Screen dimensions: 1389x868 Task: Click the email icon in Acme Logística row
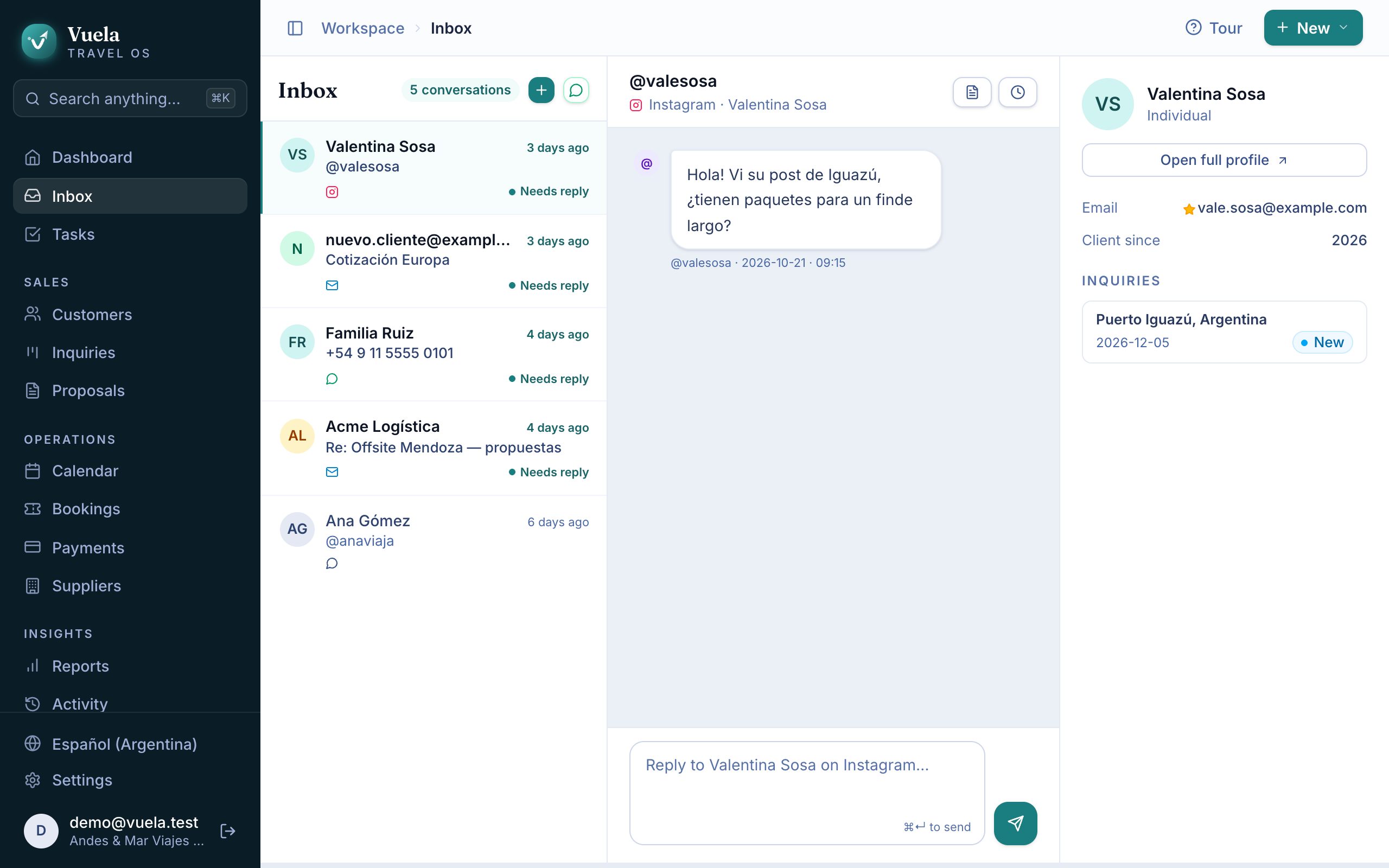coord(332,472)
